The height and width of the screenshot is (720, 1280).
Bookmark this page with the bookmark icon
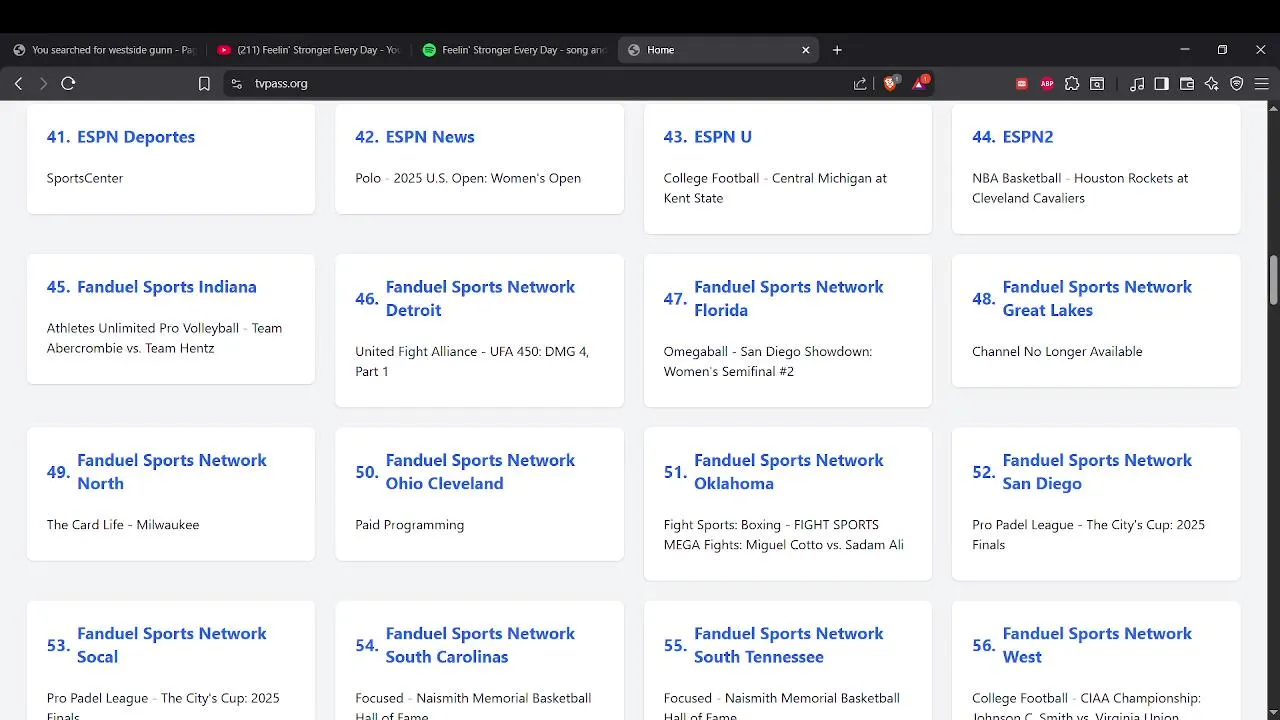(204, 84)
